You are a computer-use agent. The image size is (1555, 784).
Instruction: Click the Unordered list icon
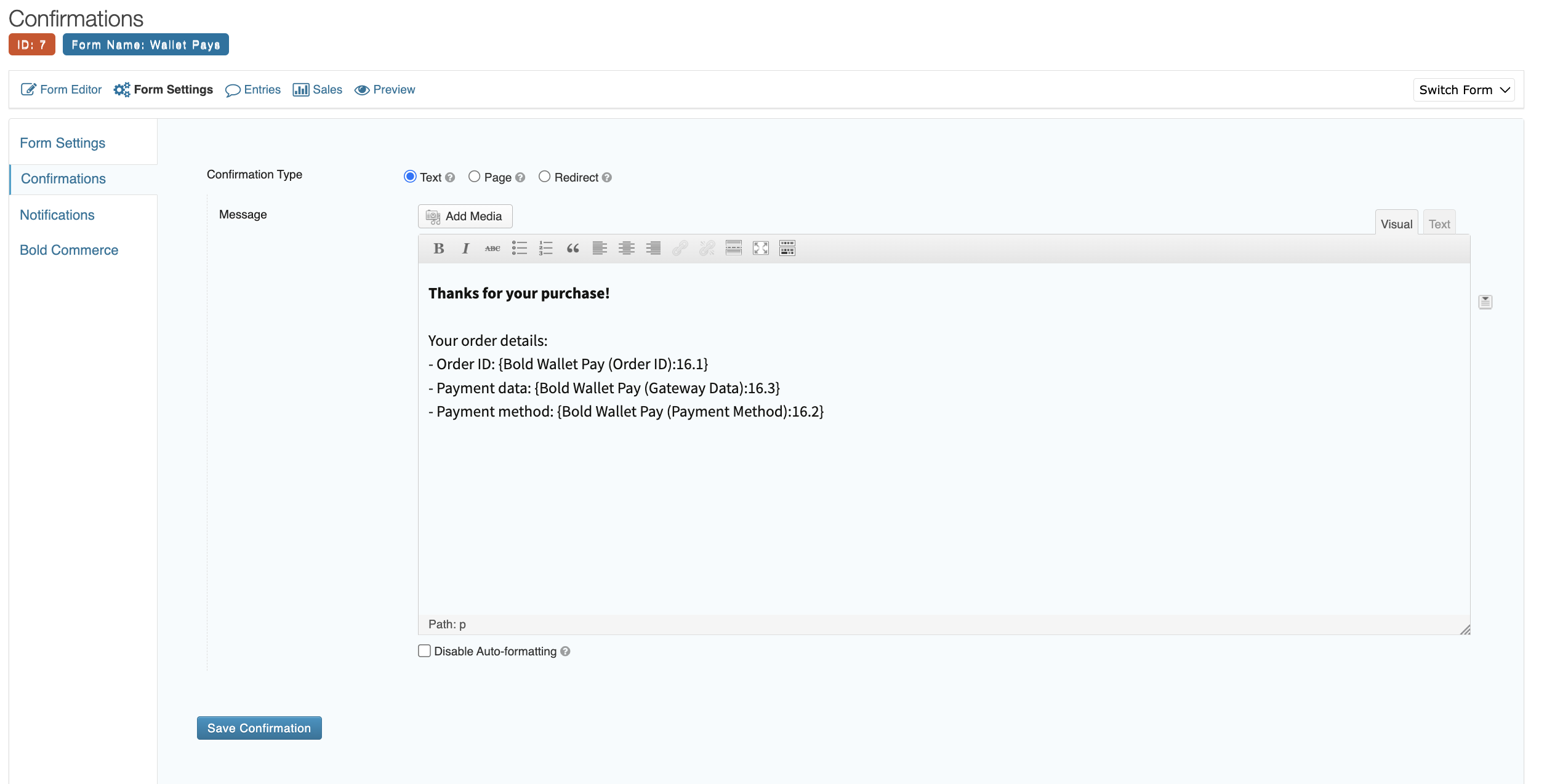[519, 248]
